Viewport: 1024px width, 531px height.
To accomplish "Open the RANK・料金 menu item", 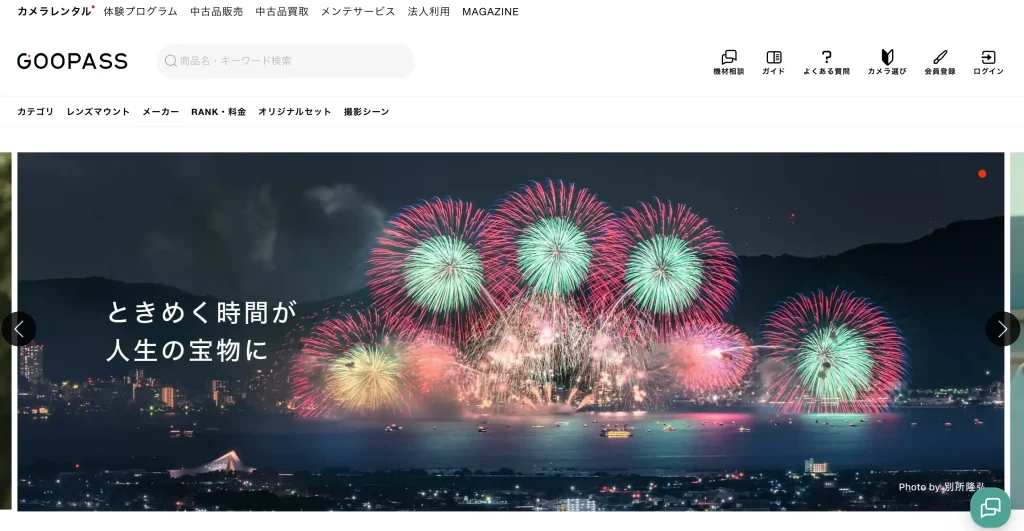I will [x=219, y=112].
